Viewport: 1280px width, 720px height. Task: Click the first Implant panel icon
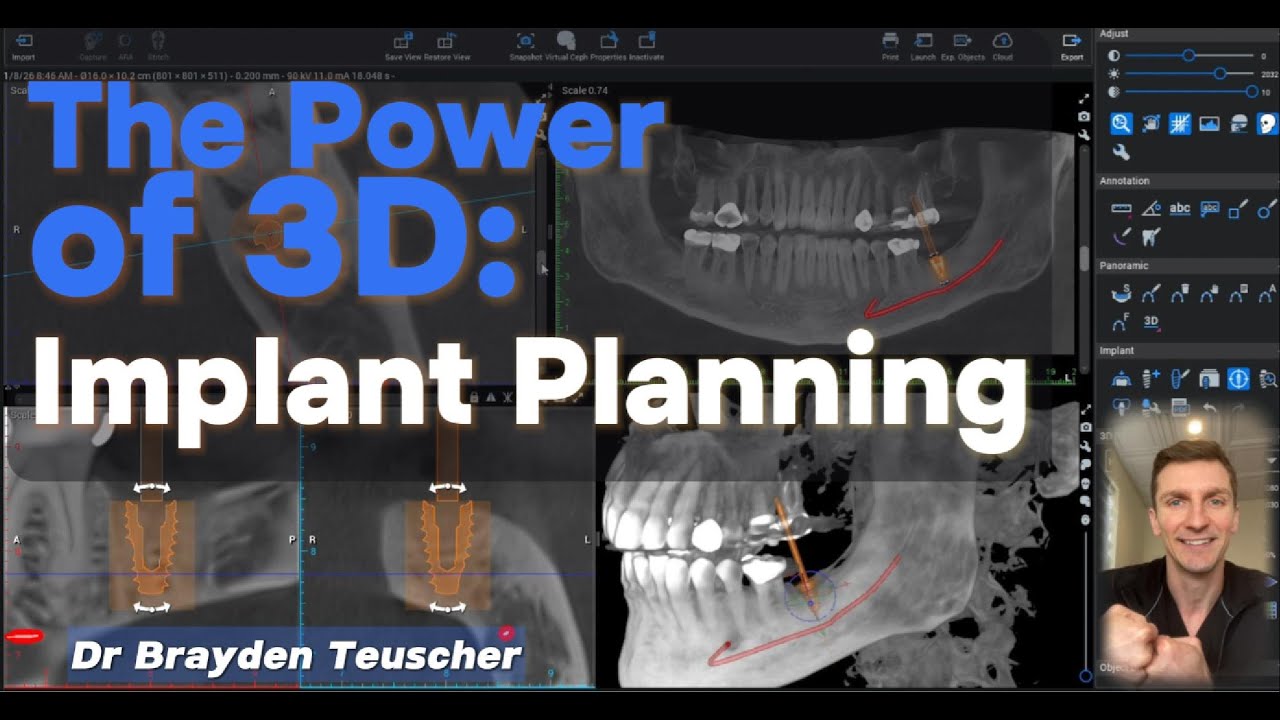point(1121,379)
